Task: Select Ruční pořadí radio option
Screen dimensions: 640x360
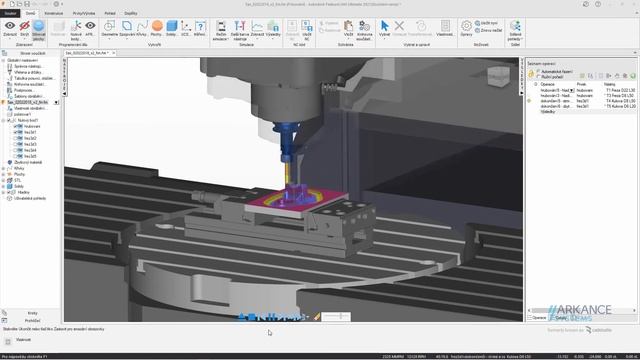Action: click(x=538, y=77)
